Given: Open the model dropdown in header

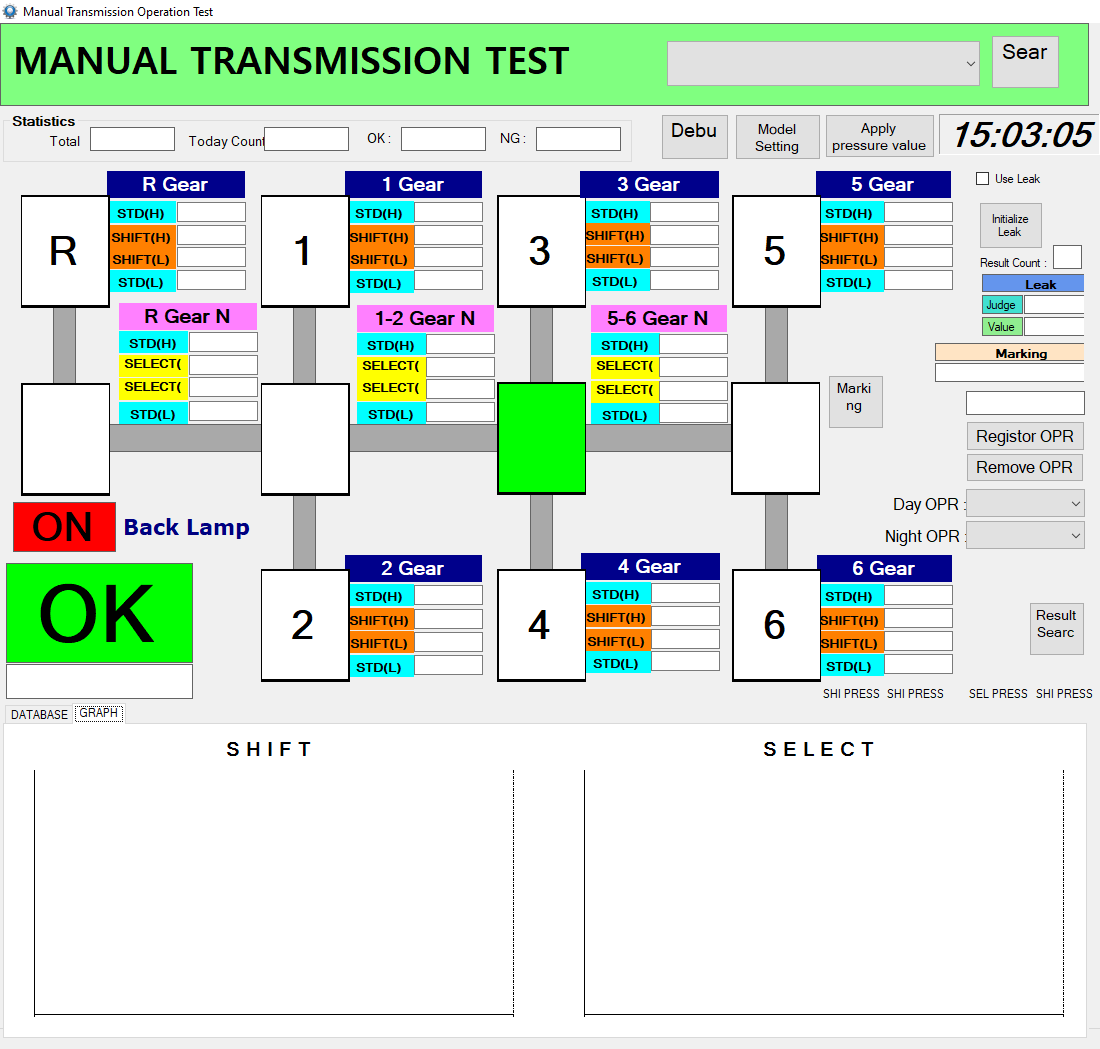Looking at the screenshot, I should tap(823, 64).
